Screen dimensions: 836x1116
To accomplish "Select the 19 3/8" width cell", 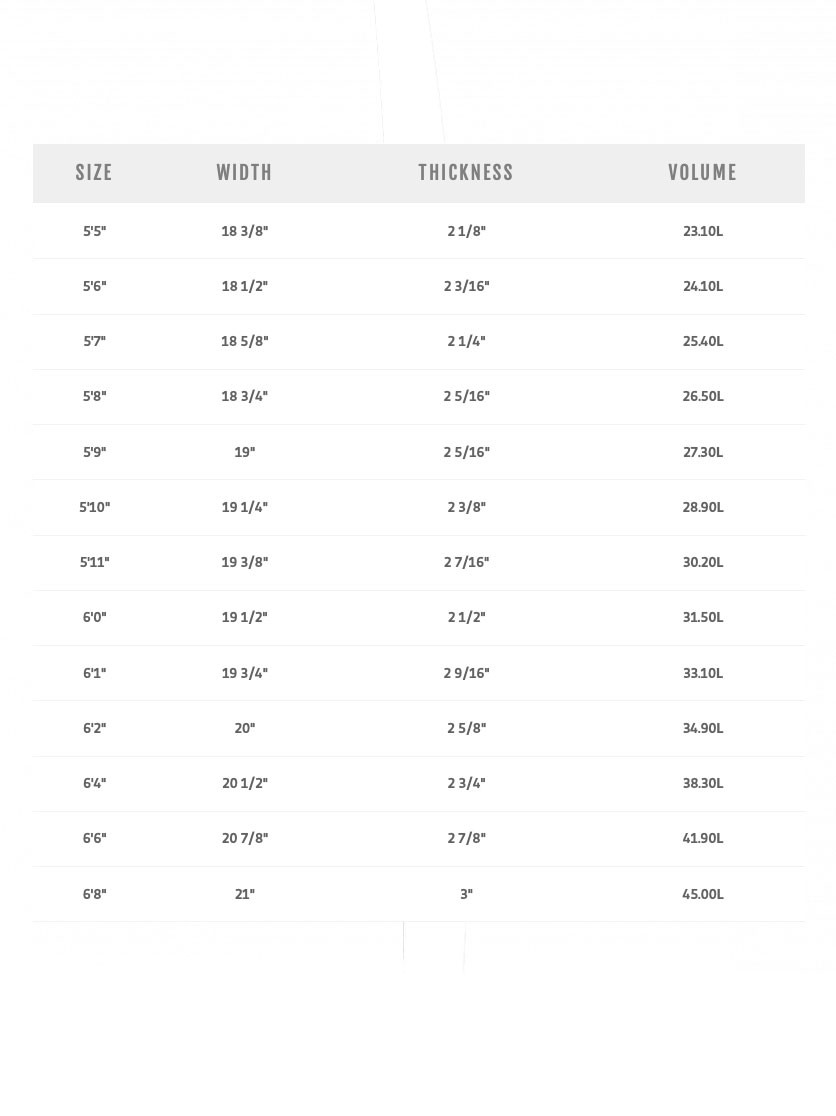I will (245, 562).
